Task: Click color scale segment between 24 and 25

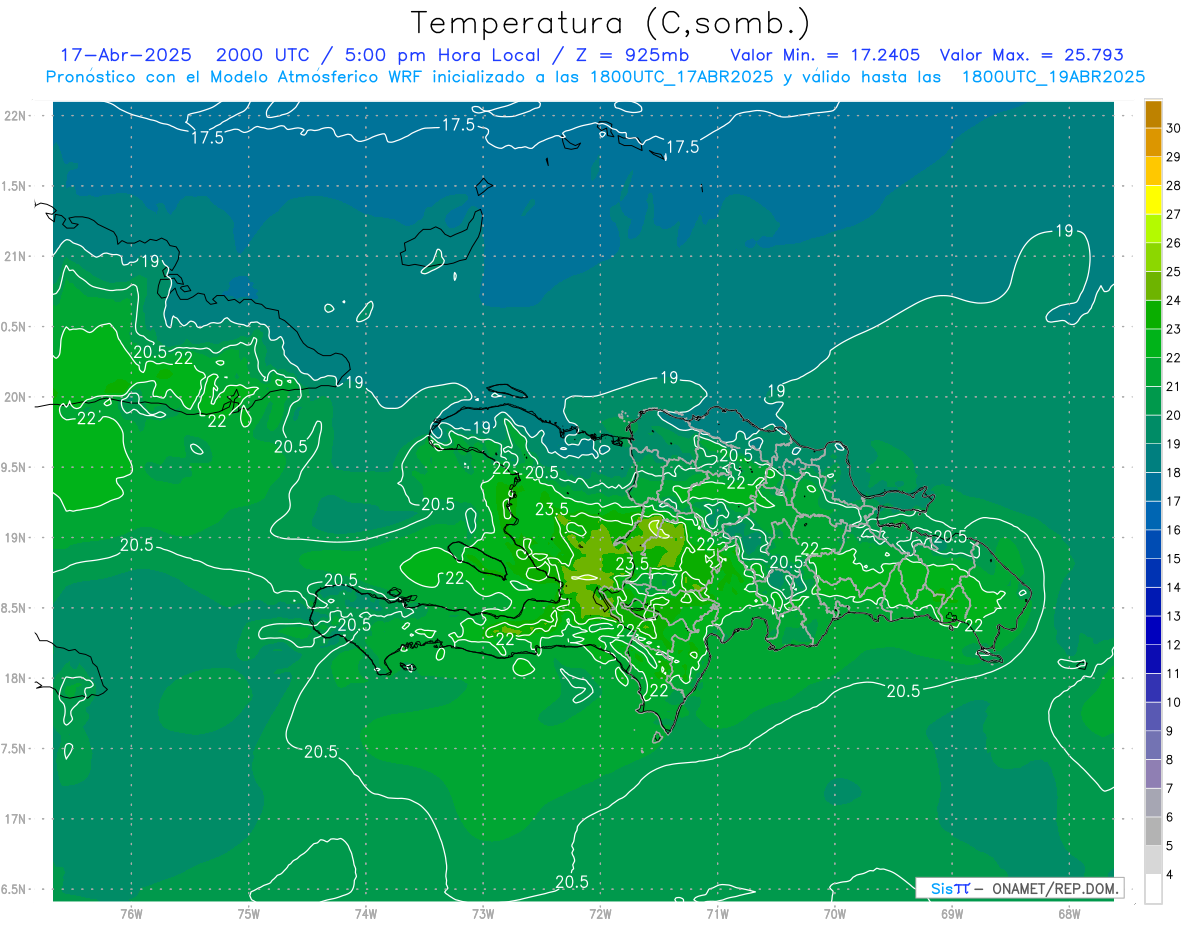Action: click(x=1153, y=286)
